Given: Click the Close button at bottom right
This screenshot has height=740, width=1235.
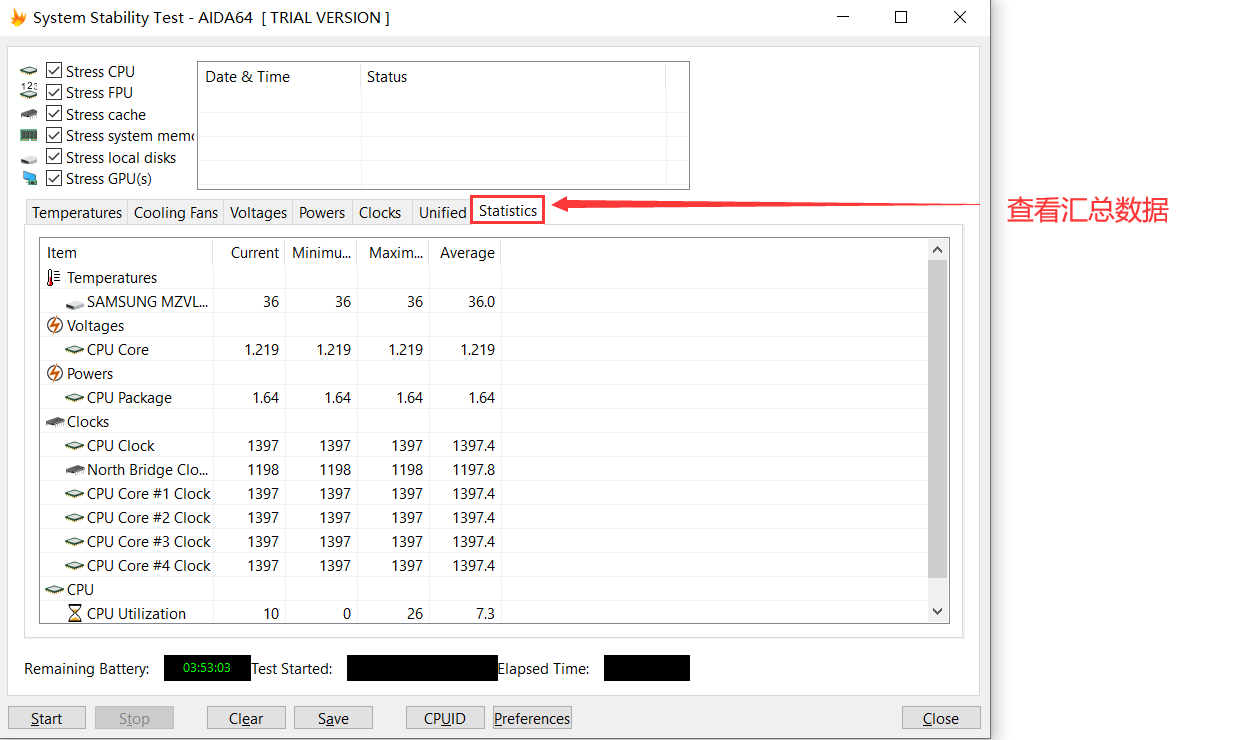Looking at the screenshot, I should point(941,718).
